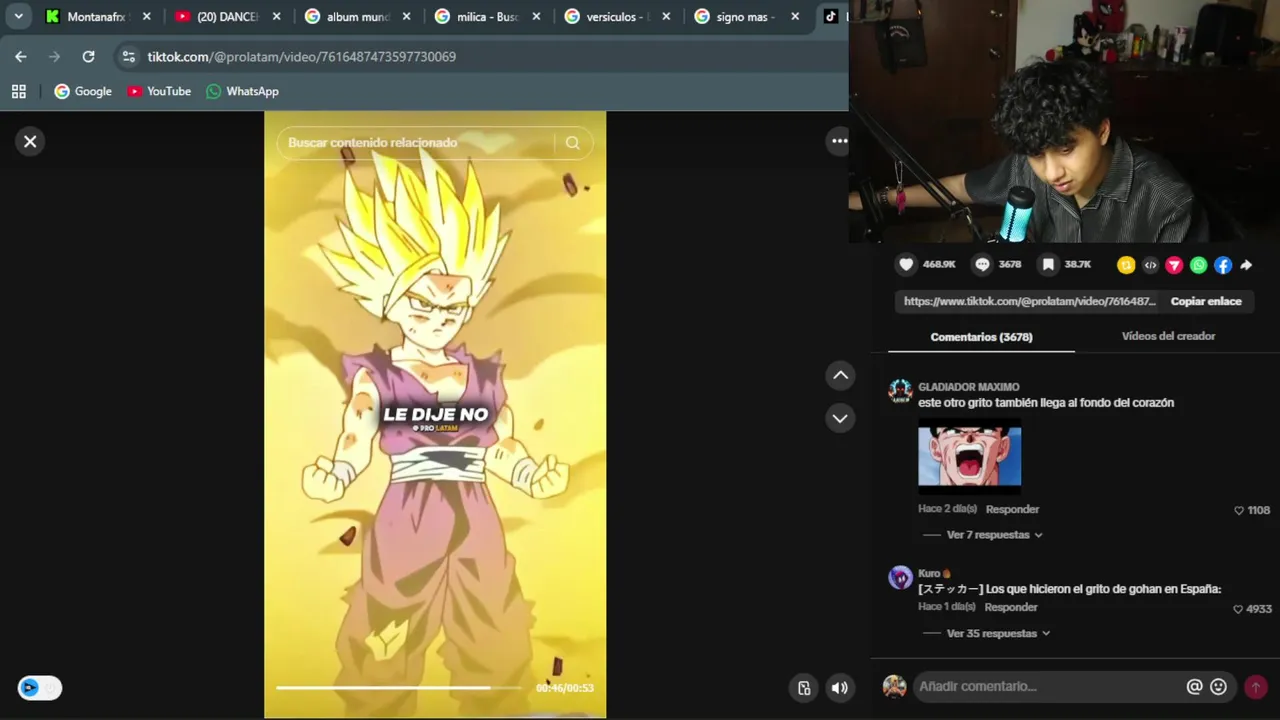Image resolution: width=1280 pixels, height=720 pixels.
Task: Click the tiktok.com URL in address bar
Action: [302, 57]
